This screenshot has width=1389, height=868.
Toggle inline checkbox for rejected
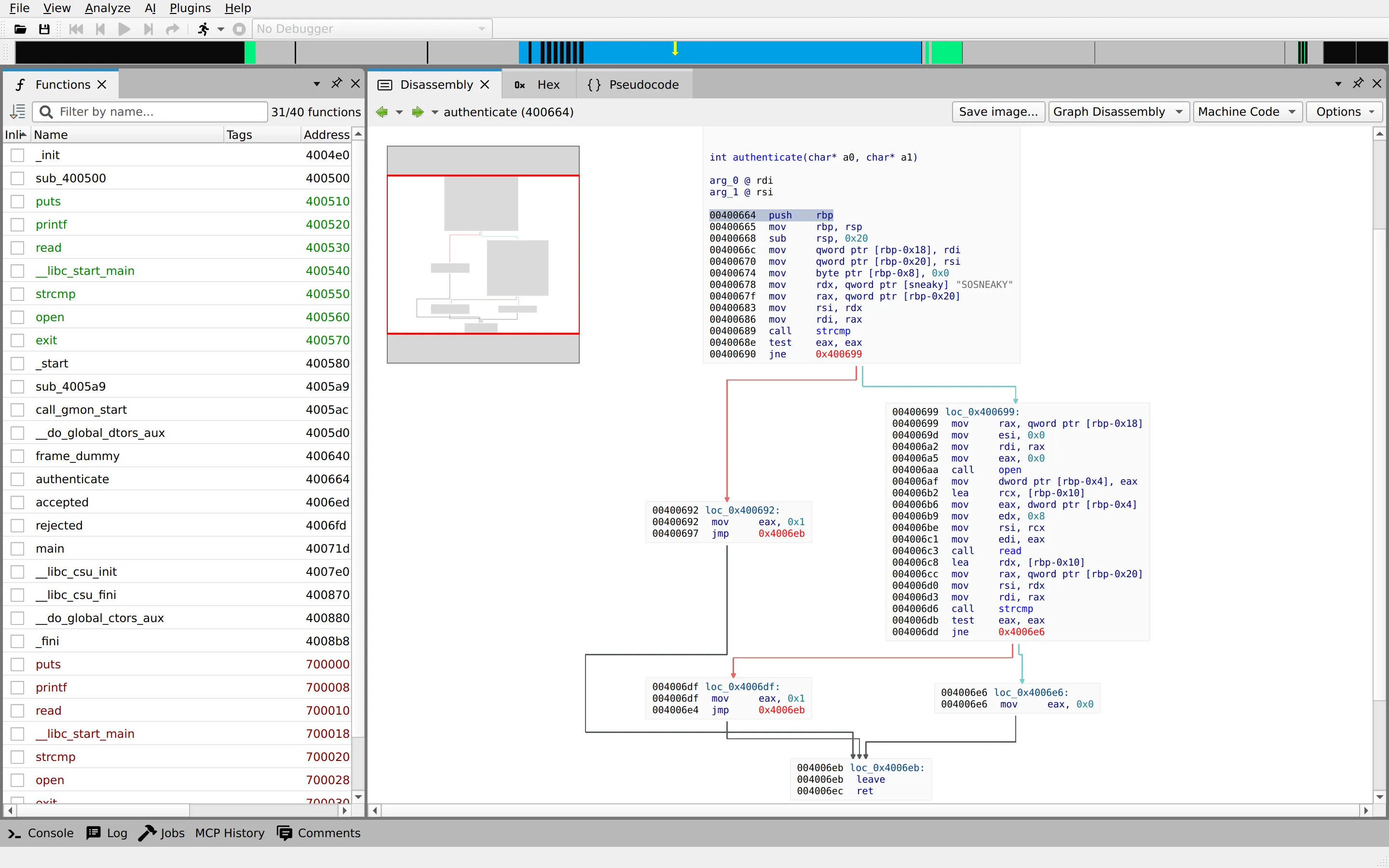(x=18, y=525)
